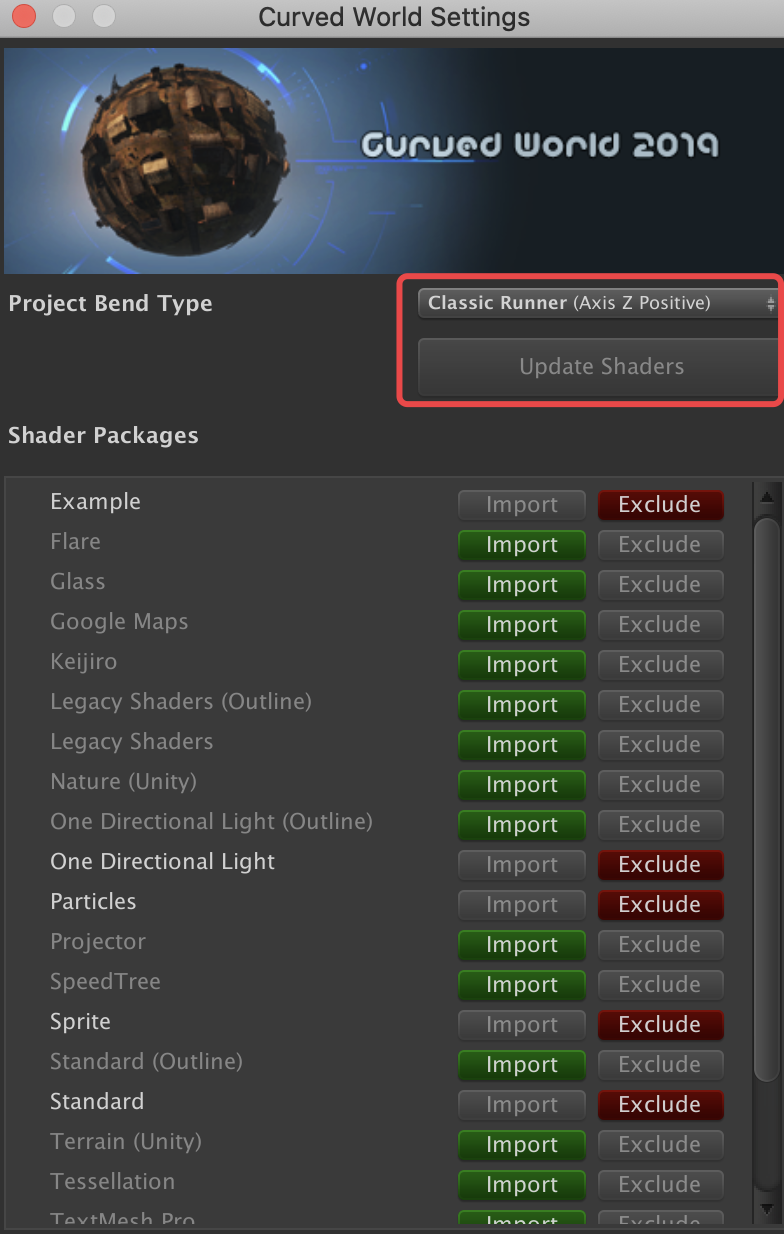Import the TextMesh Pro shader package
This screenshot has height=1234, width=784.
point(521,1222)
